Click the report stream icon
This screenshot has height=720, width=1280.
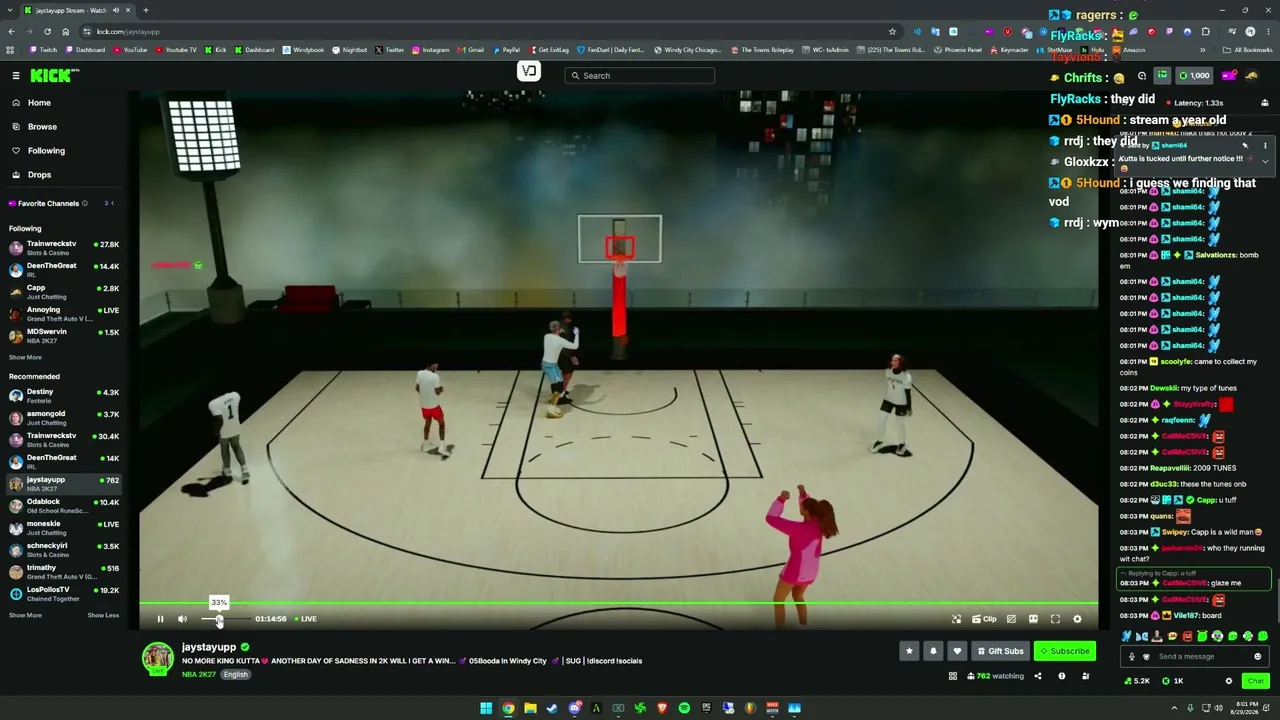point(1086,676)
